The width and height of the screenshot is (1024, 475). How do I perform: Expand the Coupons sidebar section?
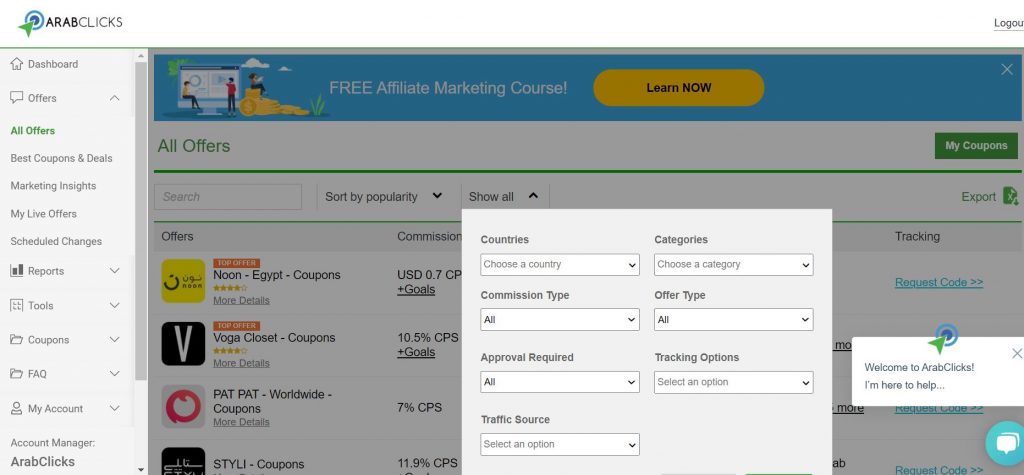click(114, 340)
